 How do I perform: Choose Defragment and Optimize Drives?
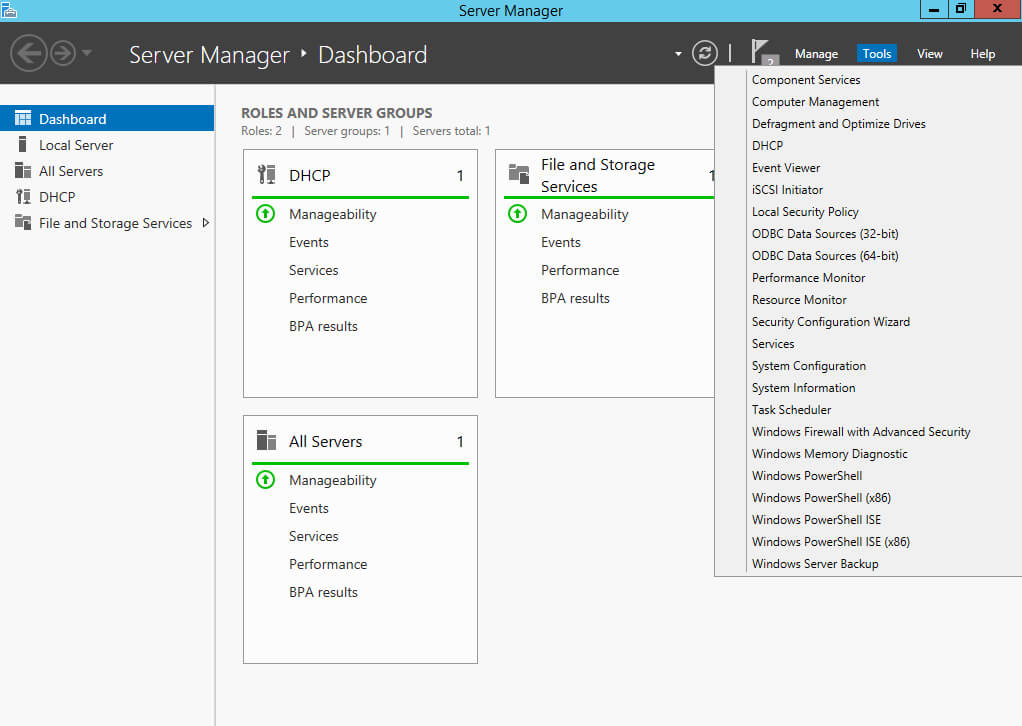click(x=838, y=124)
